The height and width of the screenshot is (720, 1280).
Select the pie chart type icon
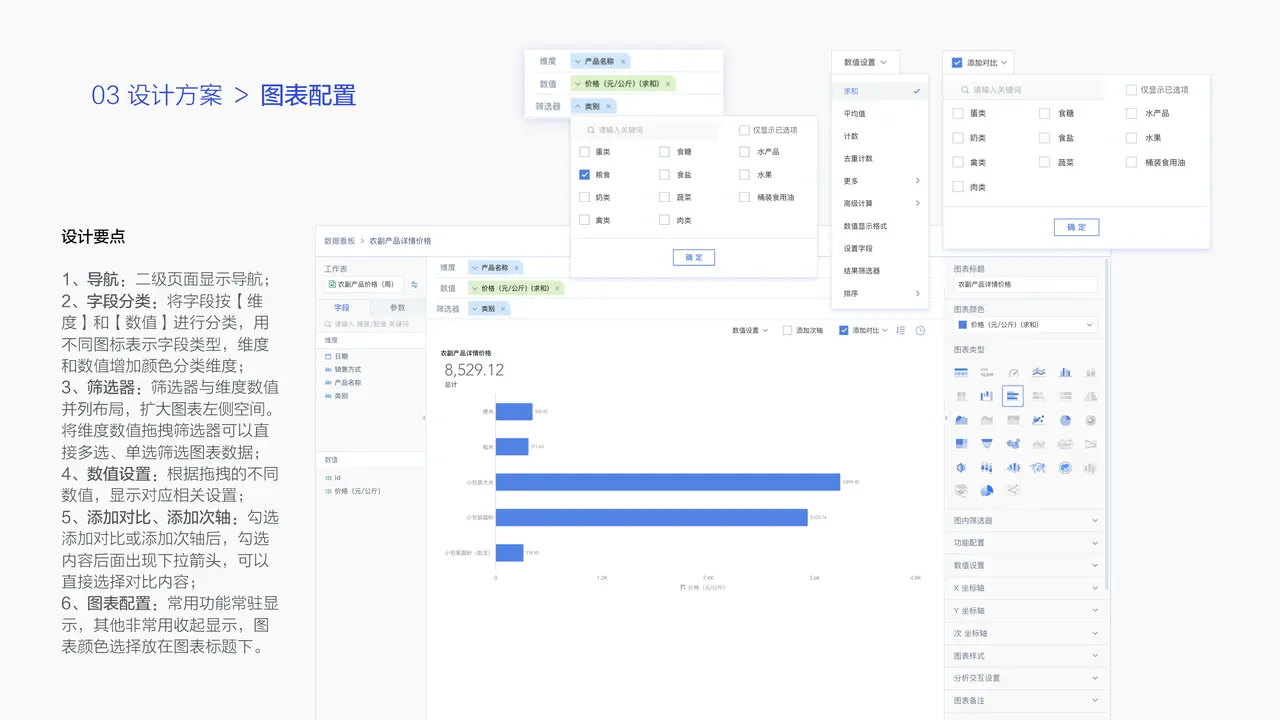pos(1065,420)
